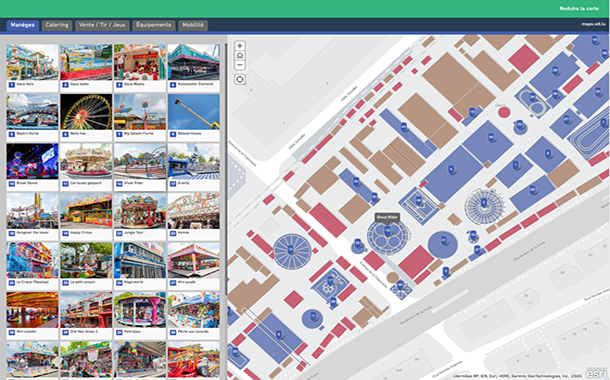Open the Vente / Tir / Jeux tab
610x380 pixels.
tap(102, 25)
